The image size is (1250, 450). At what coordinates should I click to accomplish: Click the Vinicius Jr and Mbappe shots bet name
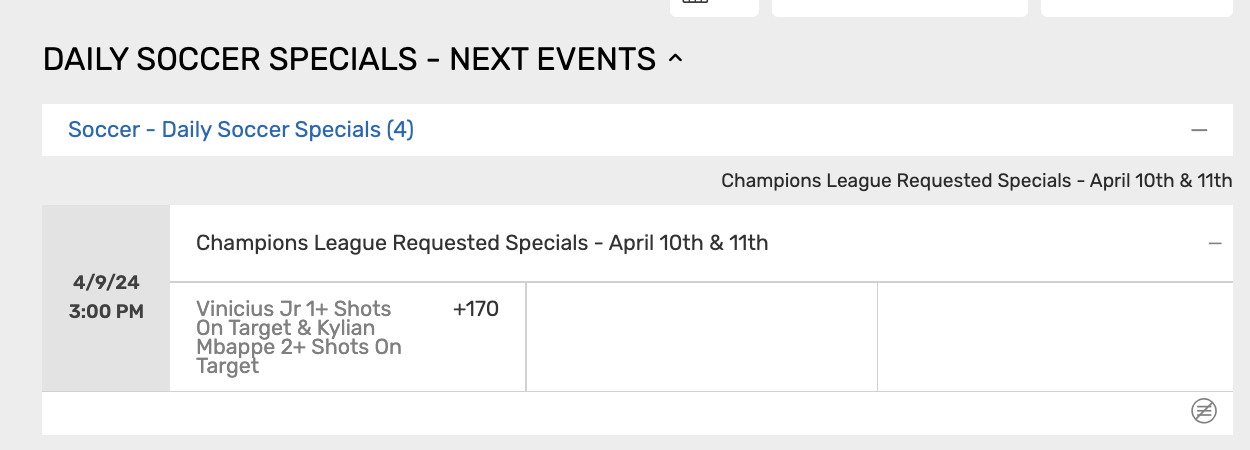[x=299, y=337]
